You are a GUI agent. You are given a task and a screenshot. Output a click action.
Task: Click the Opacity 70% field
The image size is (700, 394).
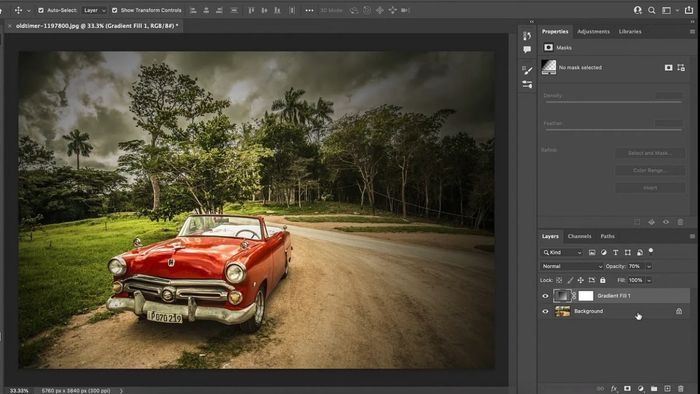635,266
